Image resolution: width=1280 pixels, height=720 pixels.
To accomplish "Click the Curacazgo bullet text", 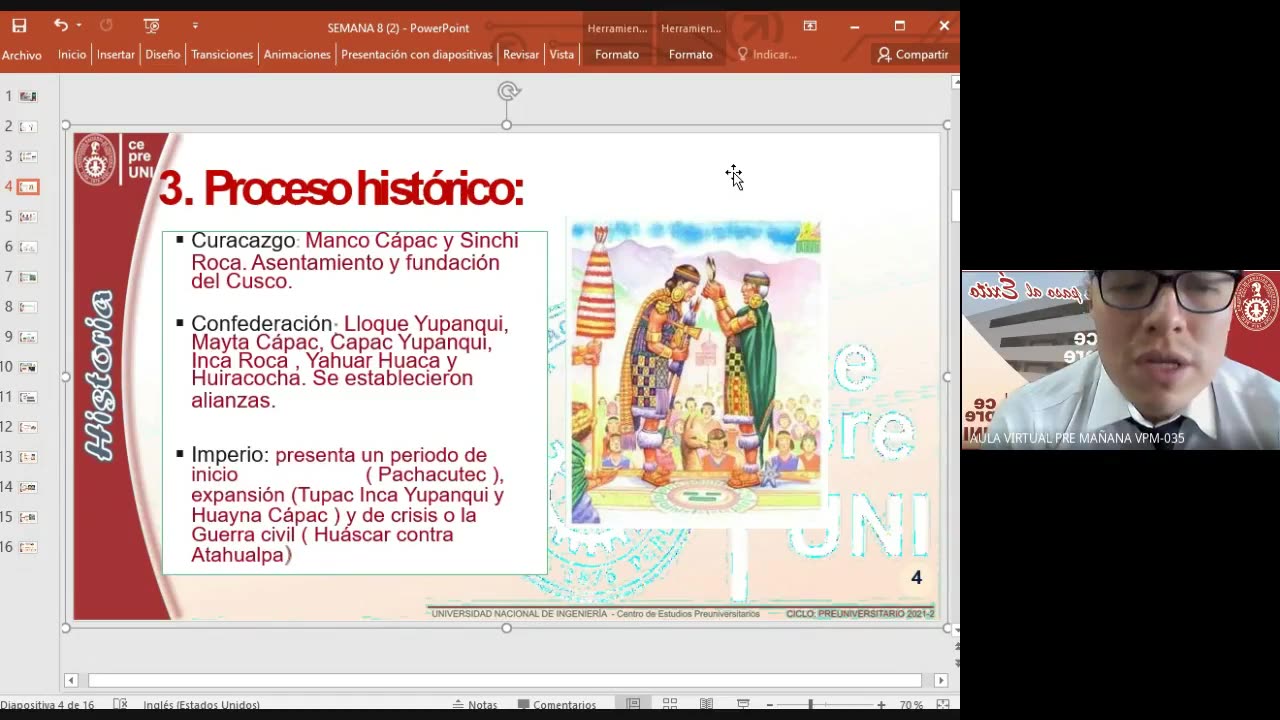I will [x=354, y=261].
